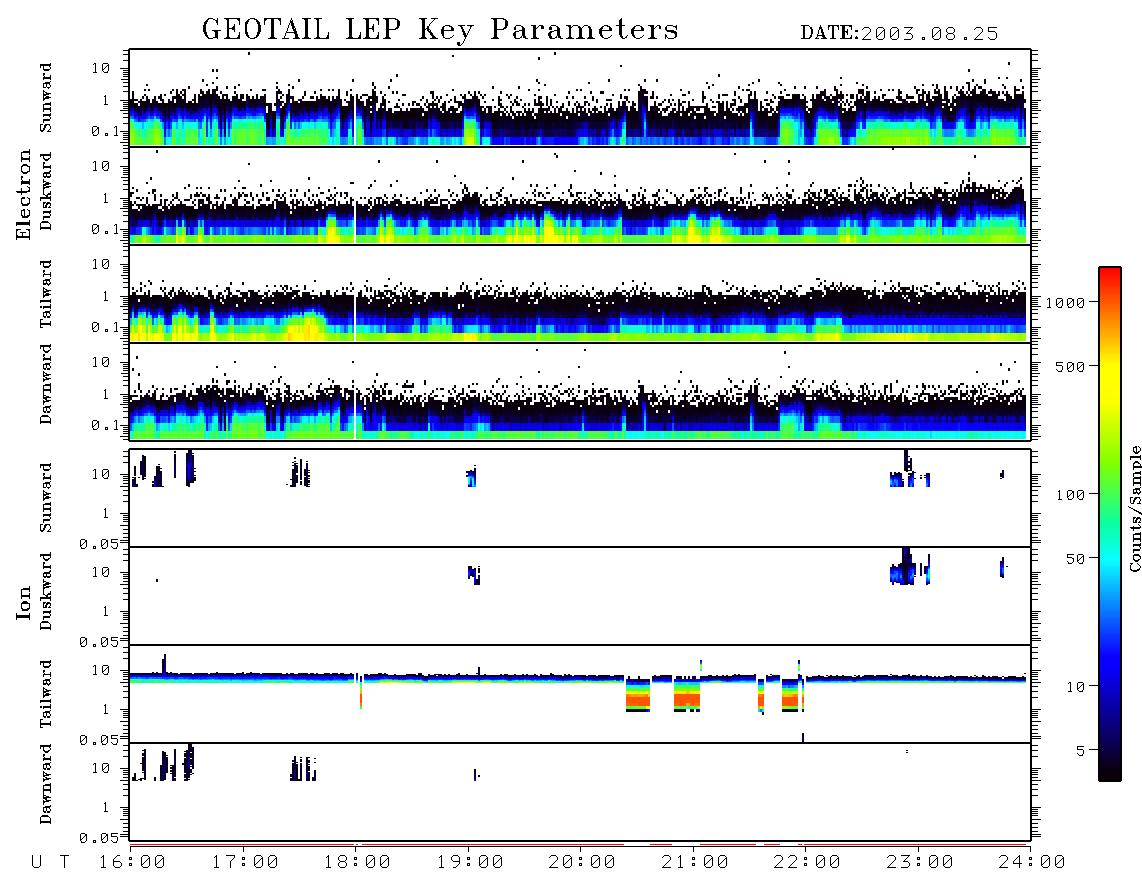Click the "21:00" time tick label
The width and height of the screenshot is (1142, 880).
(695, 862)
